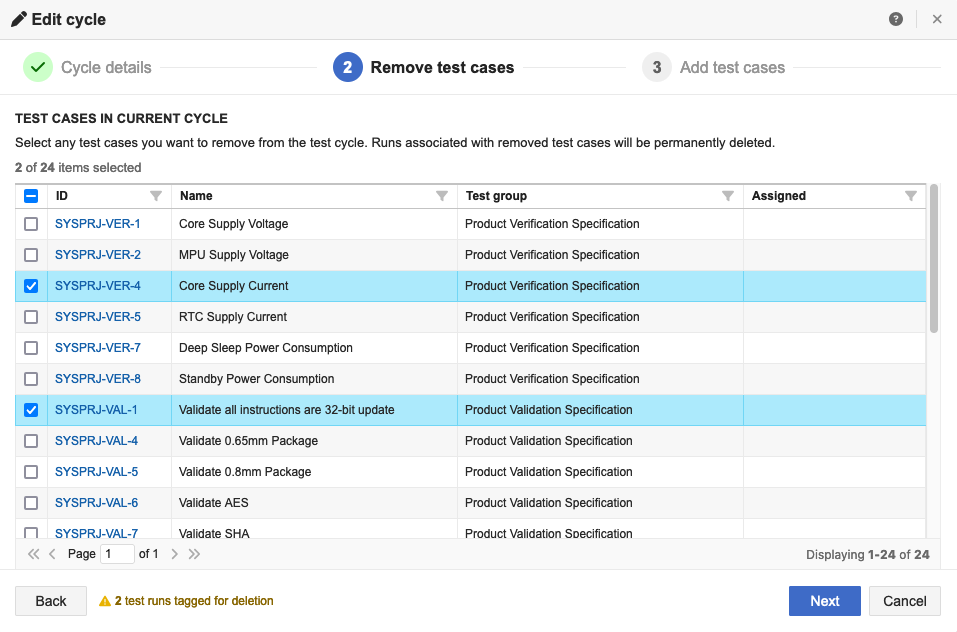Open the SYSPRJ-VER-1 link
The image size is (957, 632).
pyautogui.click(x=98, y=224)
